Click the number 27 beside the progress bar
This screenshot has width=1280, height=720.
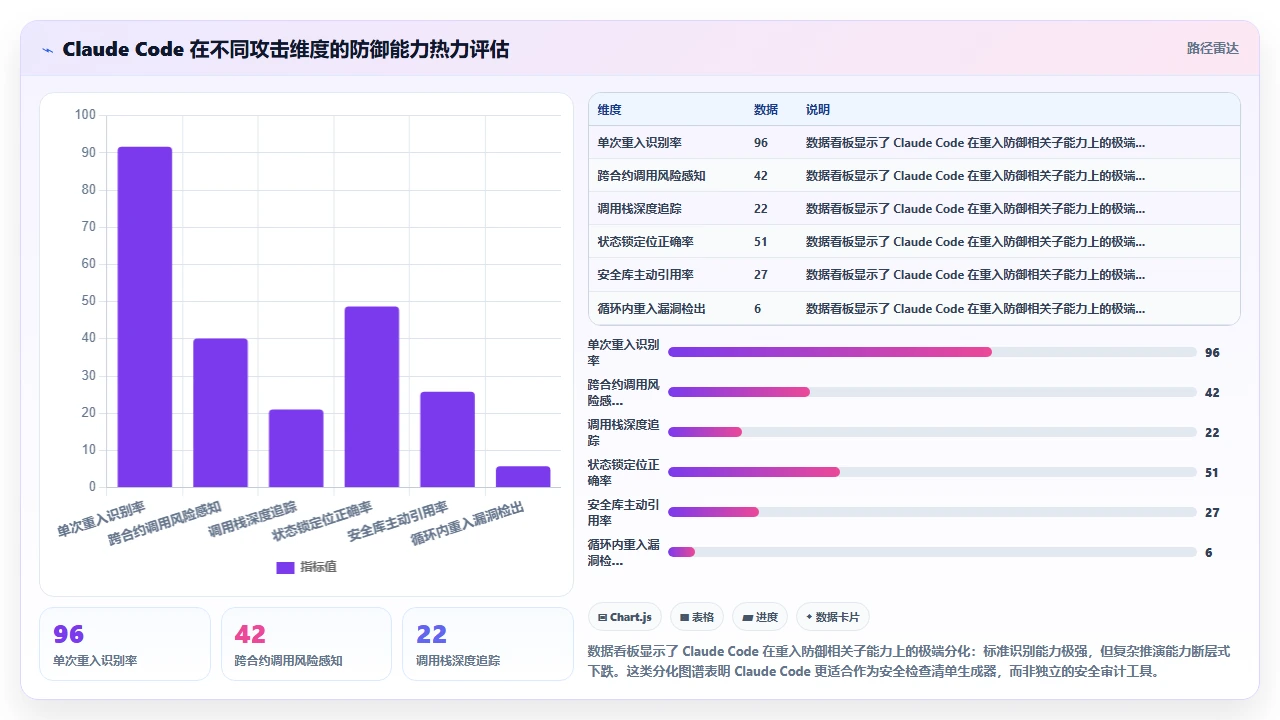click(1212, 512)
